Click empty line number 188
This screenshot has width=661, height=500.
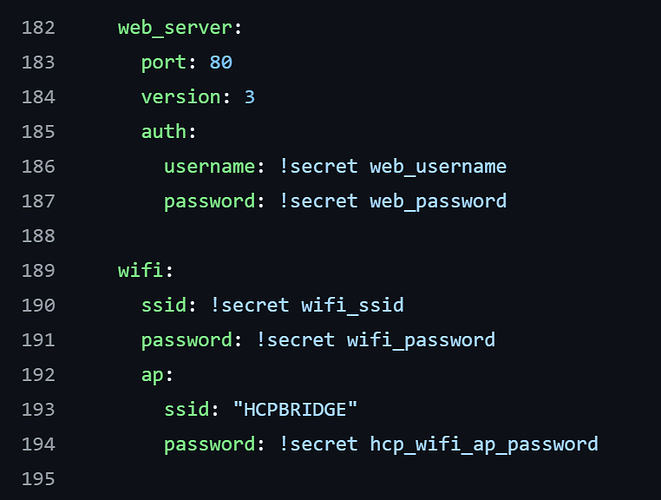[x=38, y=236]
